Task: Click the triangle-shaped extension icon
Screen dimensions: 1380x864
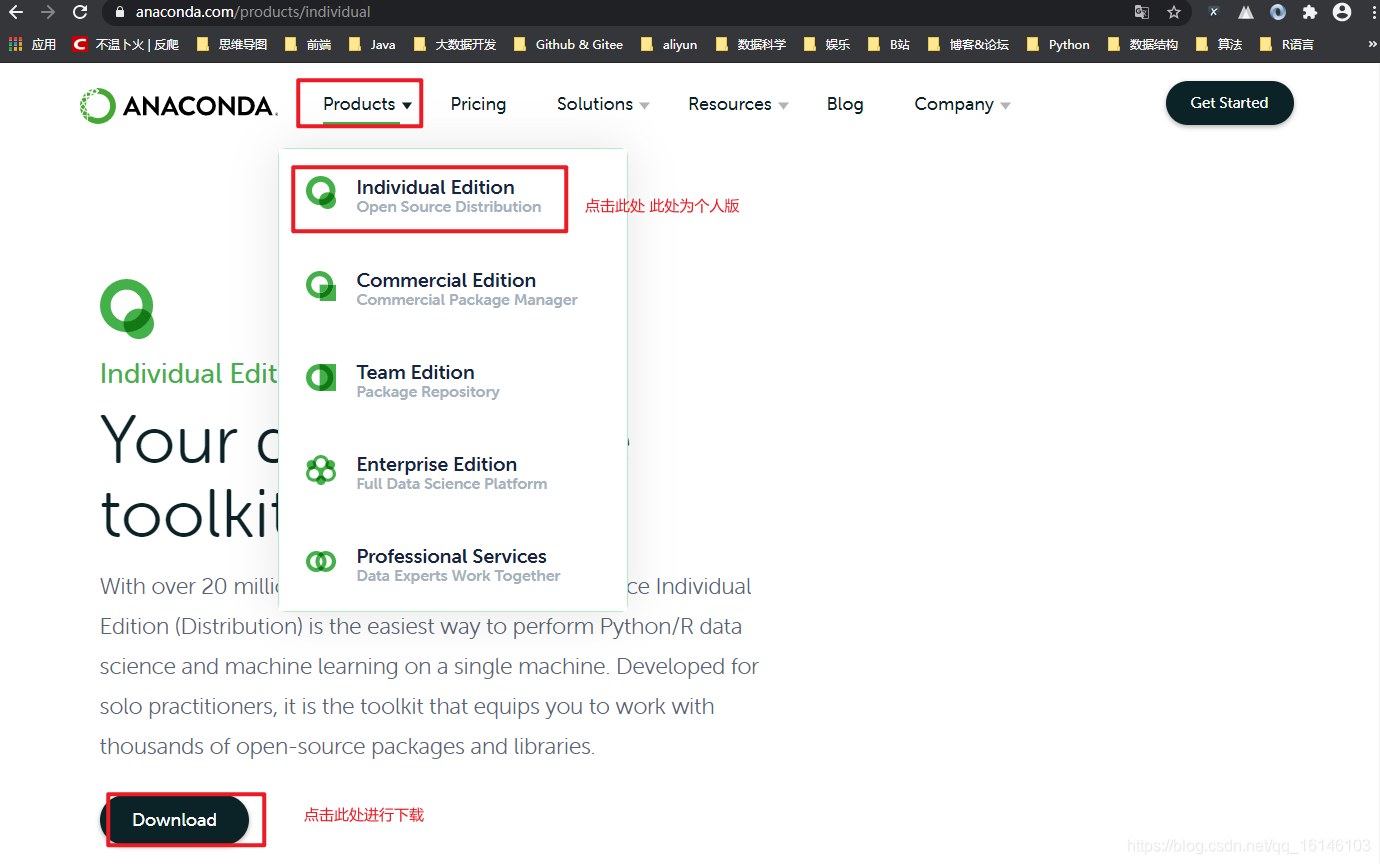Action: pyautogui.click(x=1246, y=12)
